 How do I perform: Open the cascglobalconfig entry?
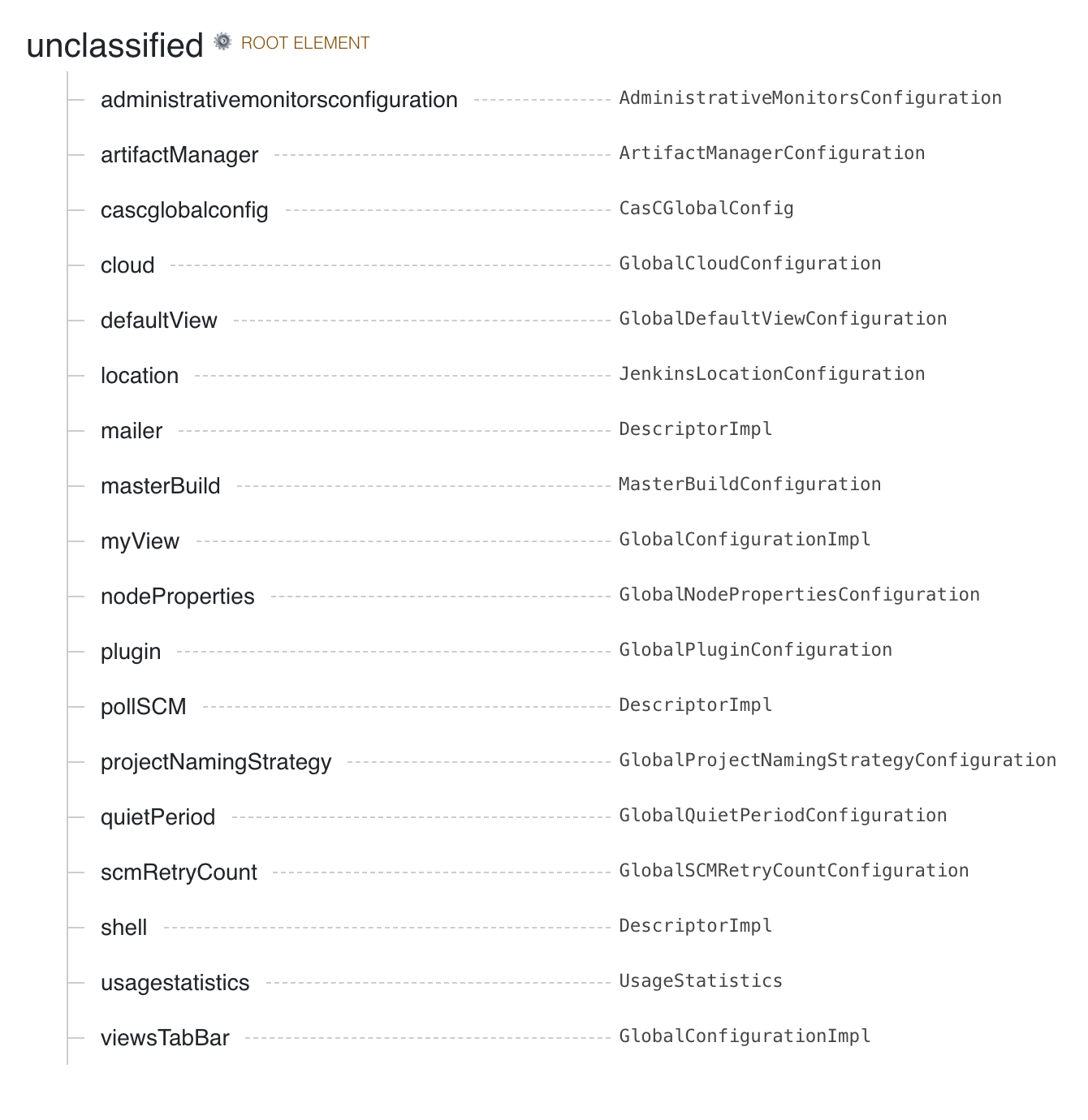184,210
